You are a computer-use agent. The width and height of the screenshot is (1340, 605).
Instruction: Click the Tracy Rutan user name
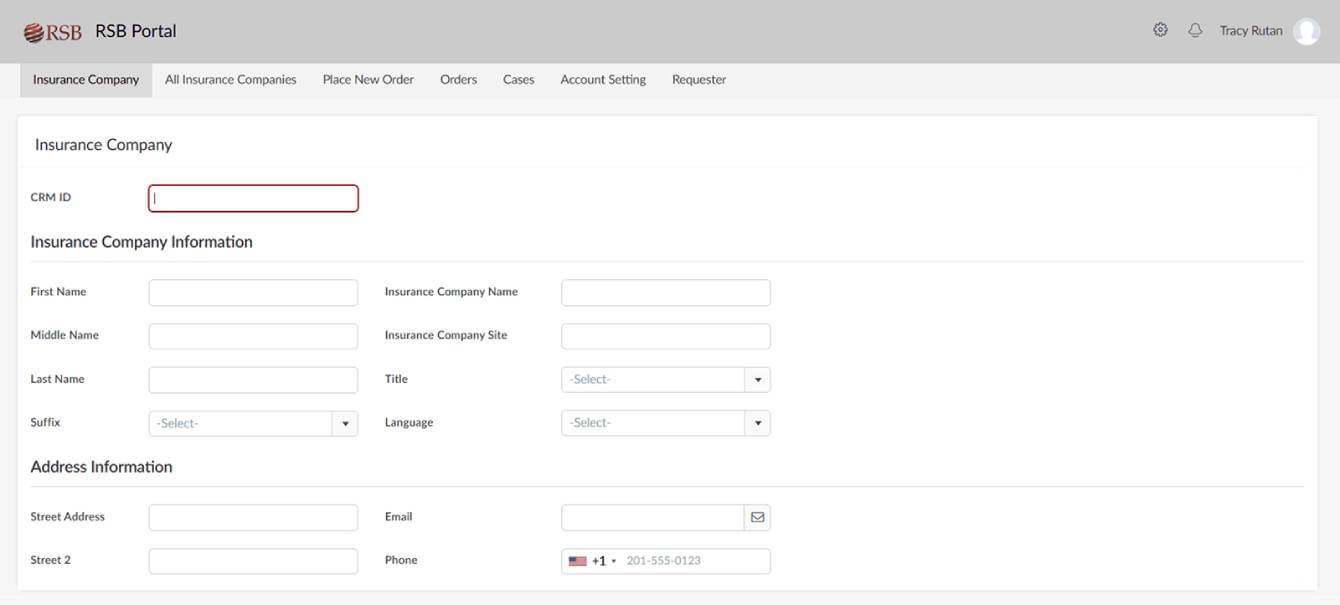(1251, 31)
